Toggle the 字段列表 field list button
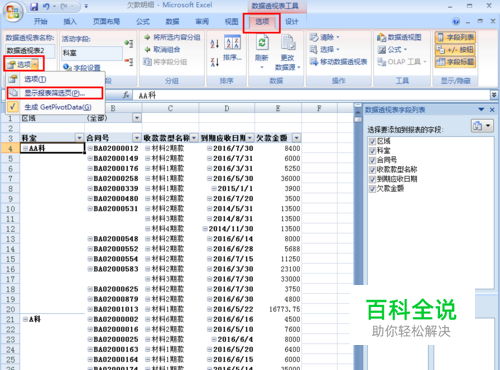The image size is (500, 370). pyautogui.click(x=455, y=37)
